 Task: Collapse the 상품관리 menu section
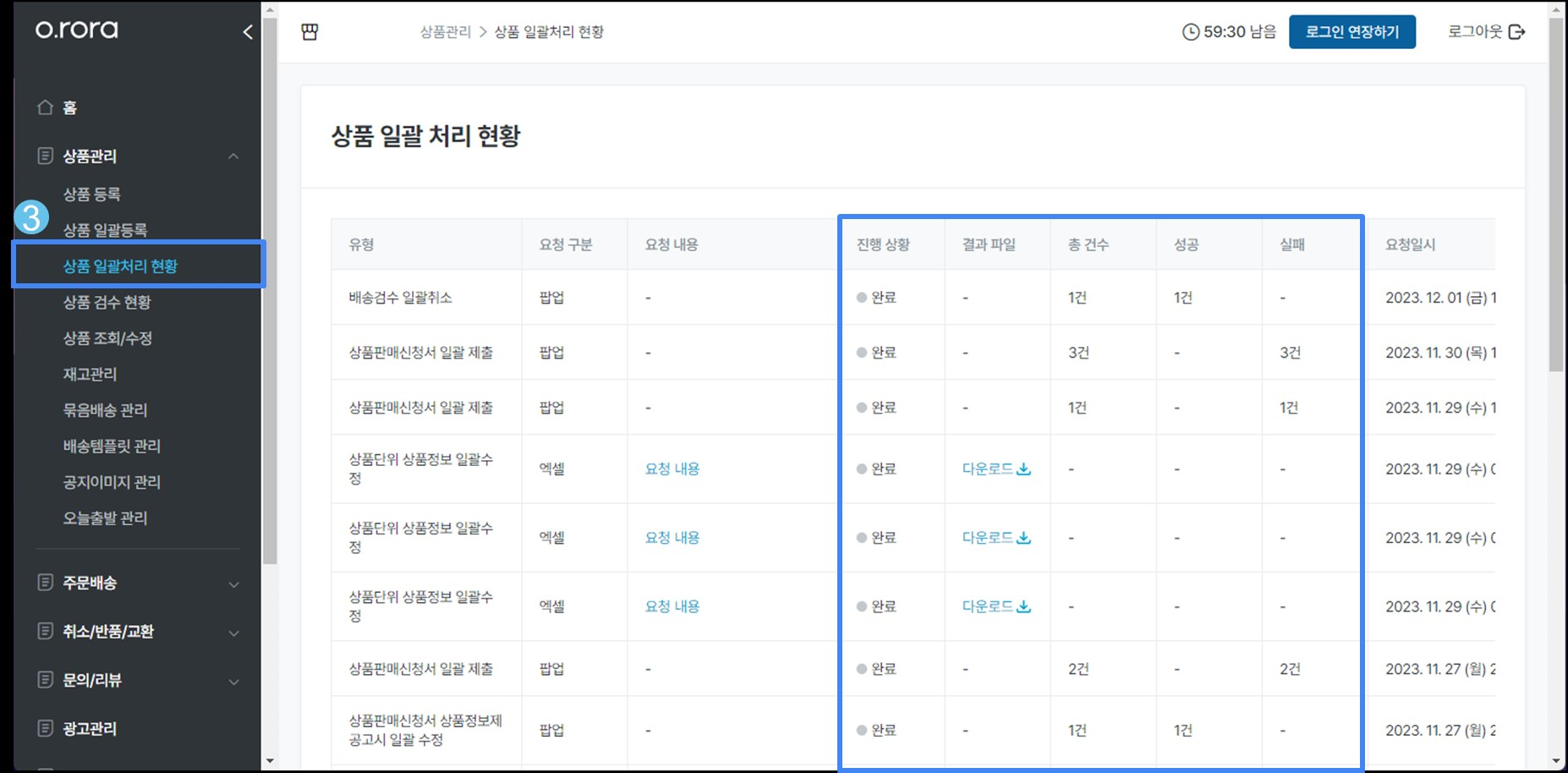[233, 156]
